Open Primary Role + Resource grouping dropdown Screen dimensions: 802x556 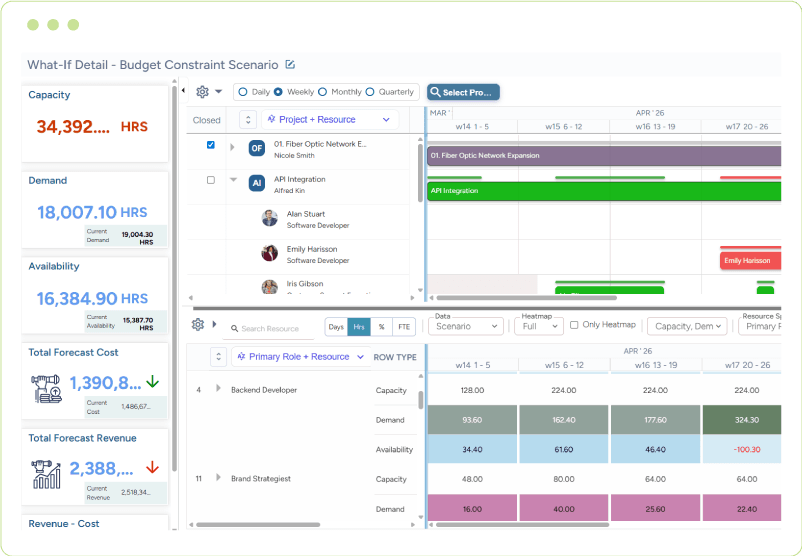[x=301, y=357]
